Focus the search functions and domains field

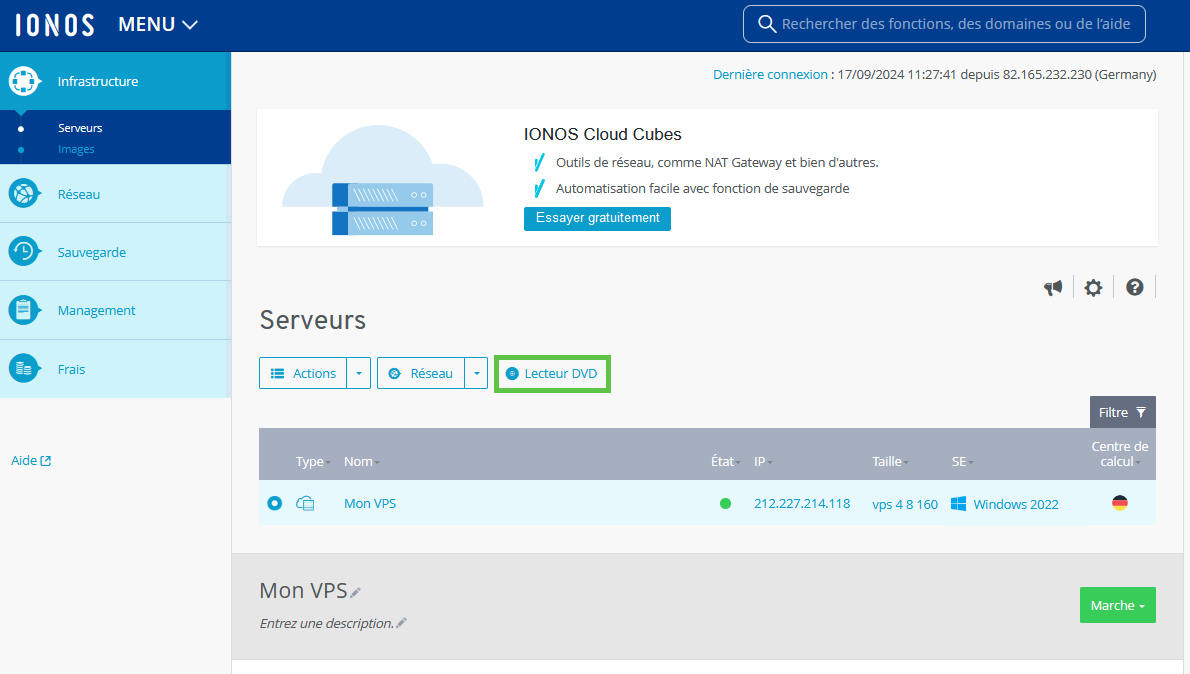944,24
